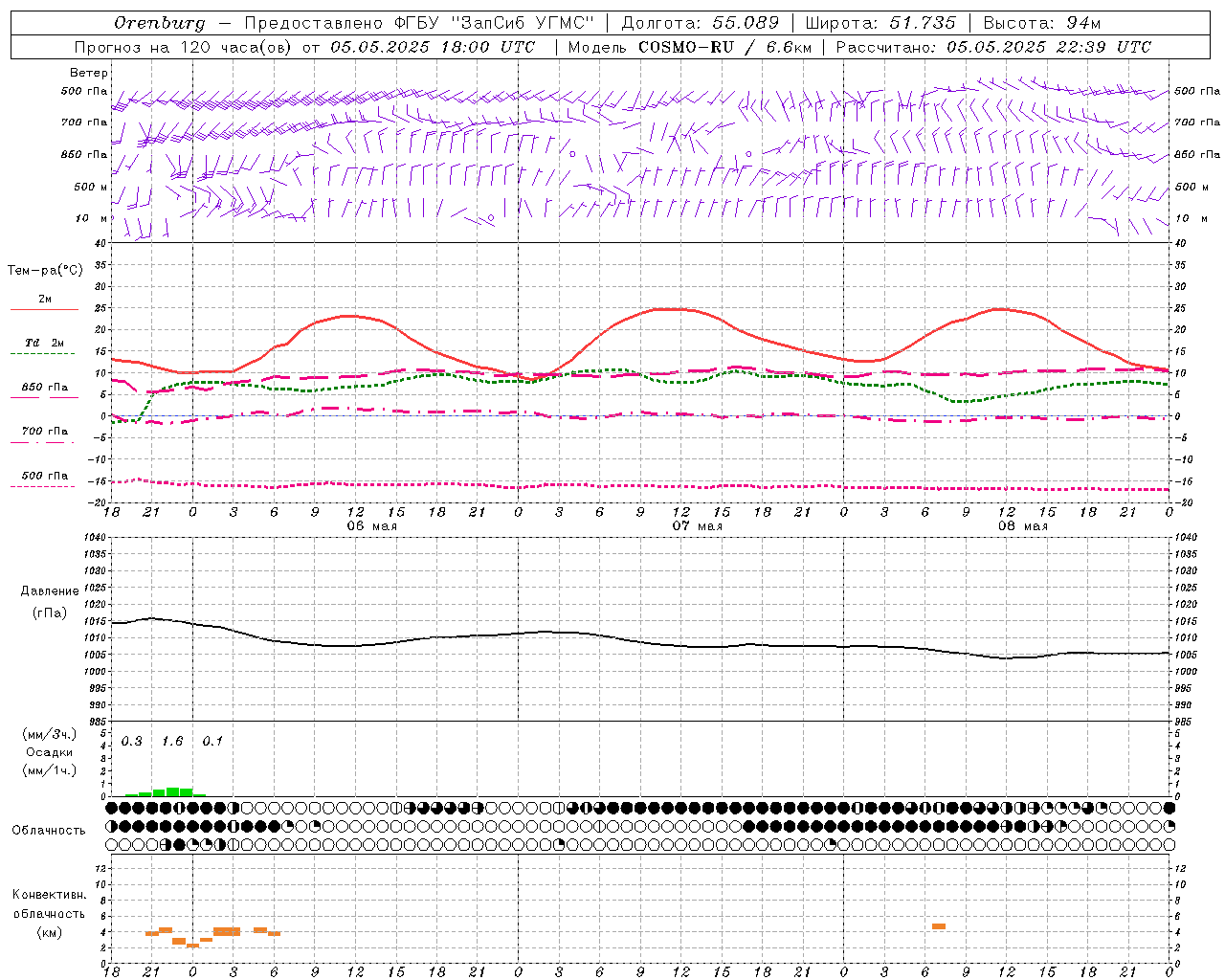Click the 500 м wind level label at left

[91, 187]
